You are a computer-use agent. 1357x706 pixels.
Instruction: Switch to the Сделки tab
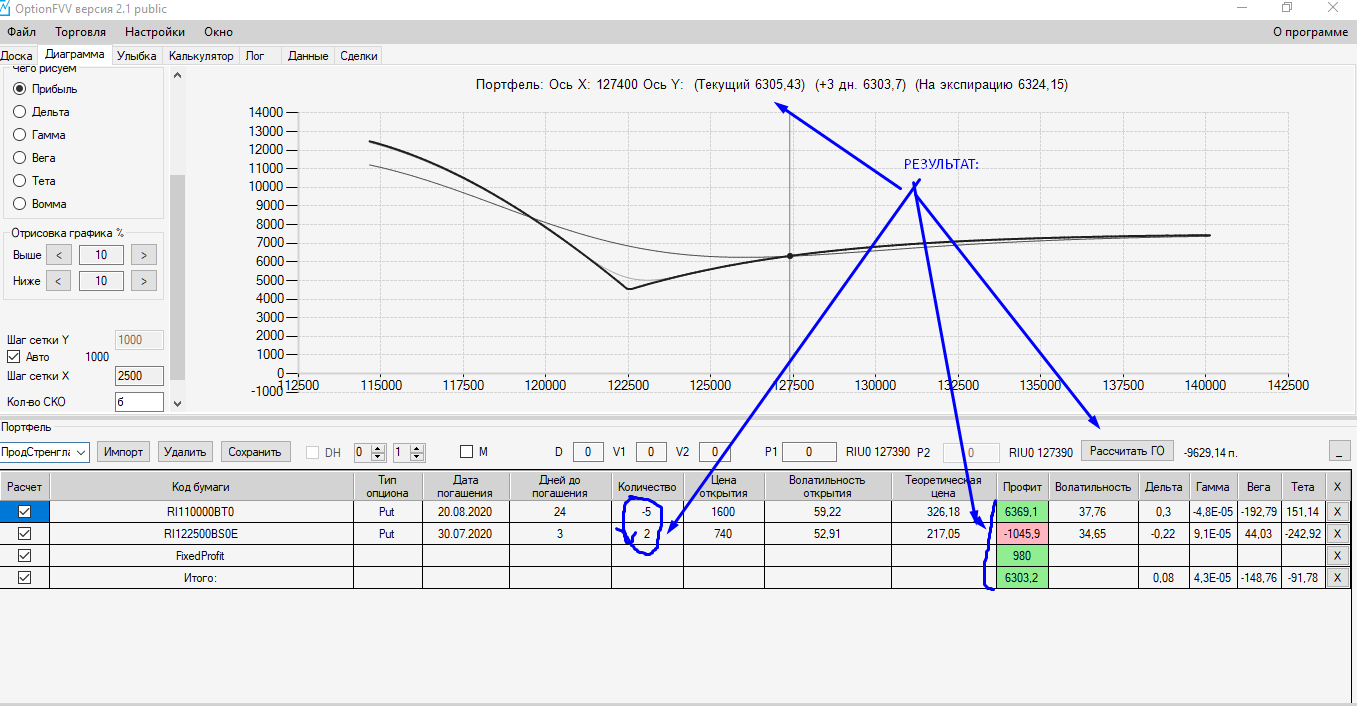coord(359,56)
